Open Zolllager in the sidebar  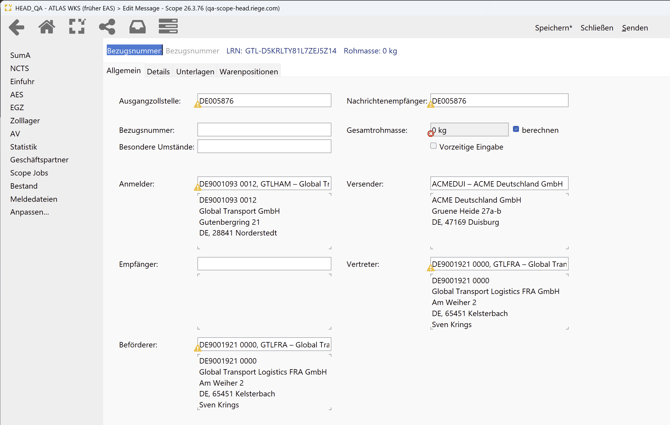click(25, 121)
